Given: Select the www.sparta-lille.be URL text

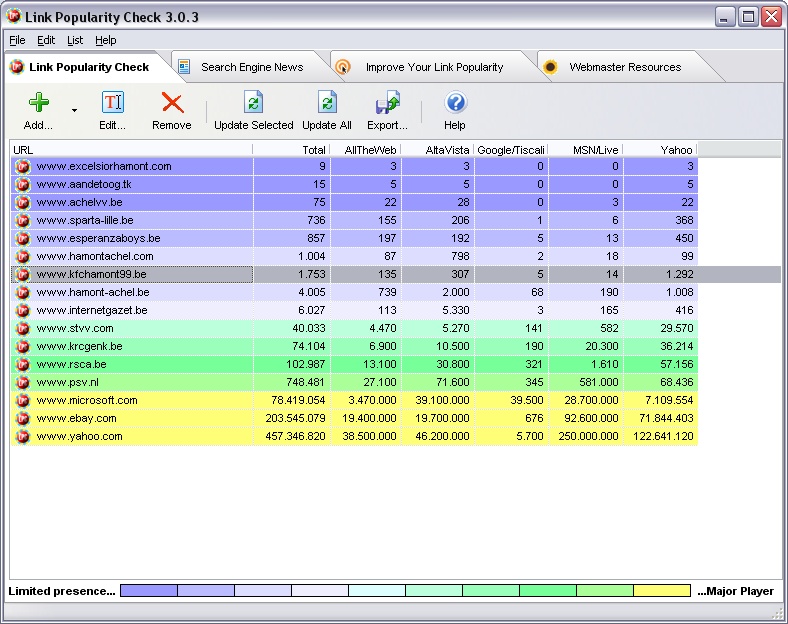Looking at the screenshot, I should coord(85,220).
